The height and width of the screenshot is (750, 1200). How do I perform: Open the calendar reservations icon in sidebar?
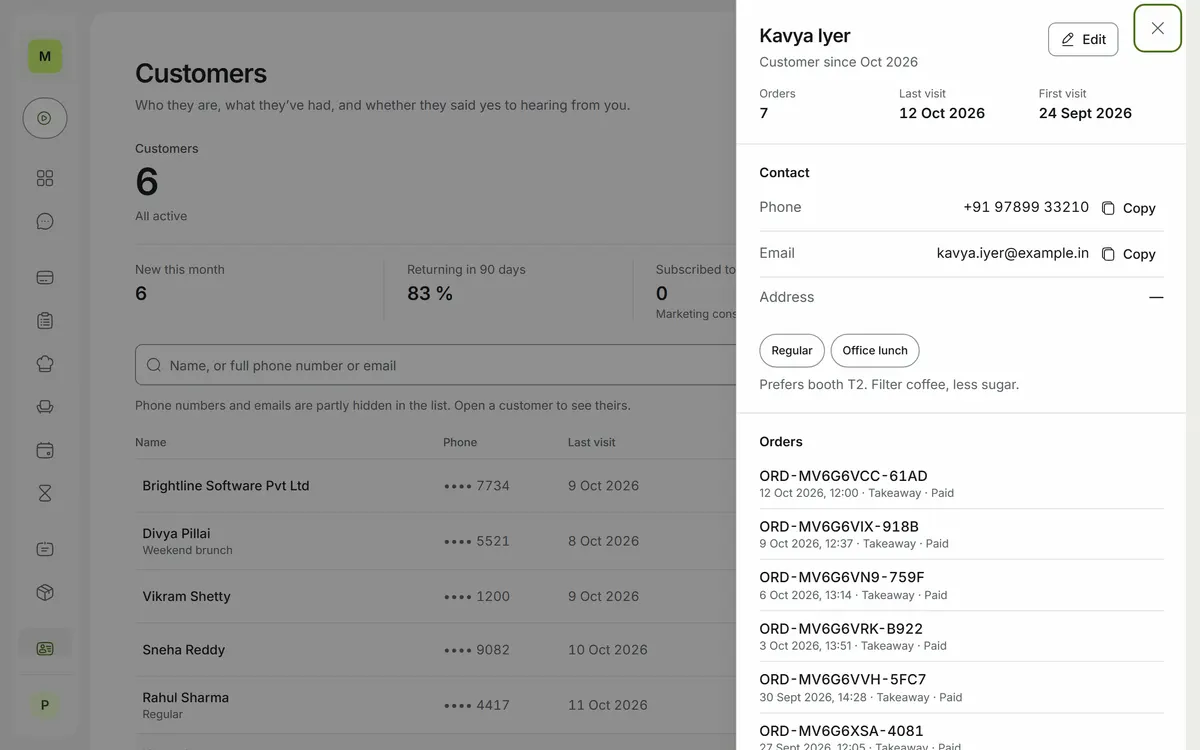(45, 450)
